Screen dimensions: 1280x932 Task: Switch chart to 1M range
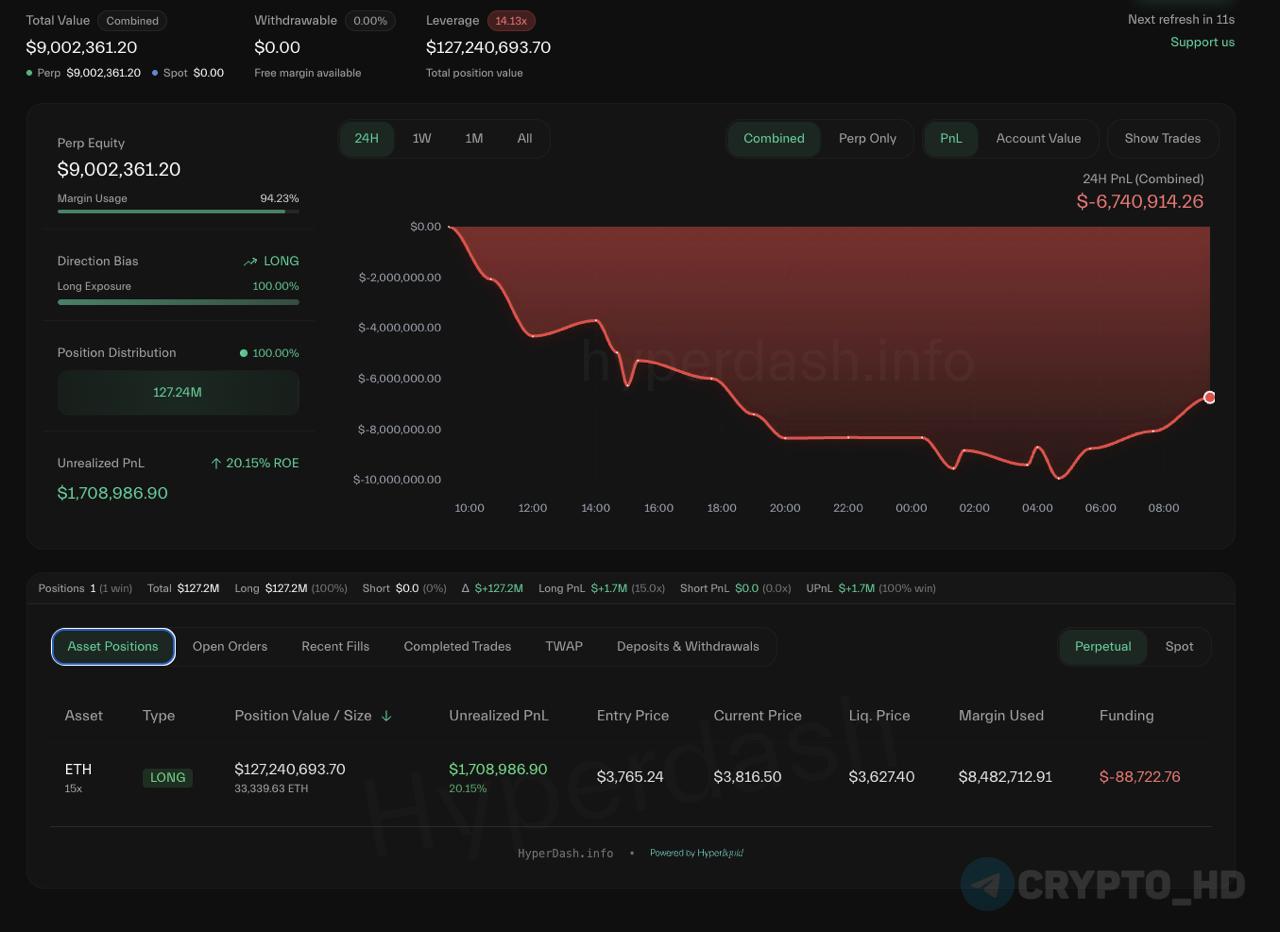pyautogui.click(x=474, y=138)
